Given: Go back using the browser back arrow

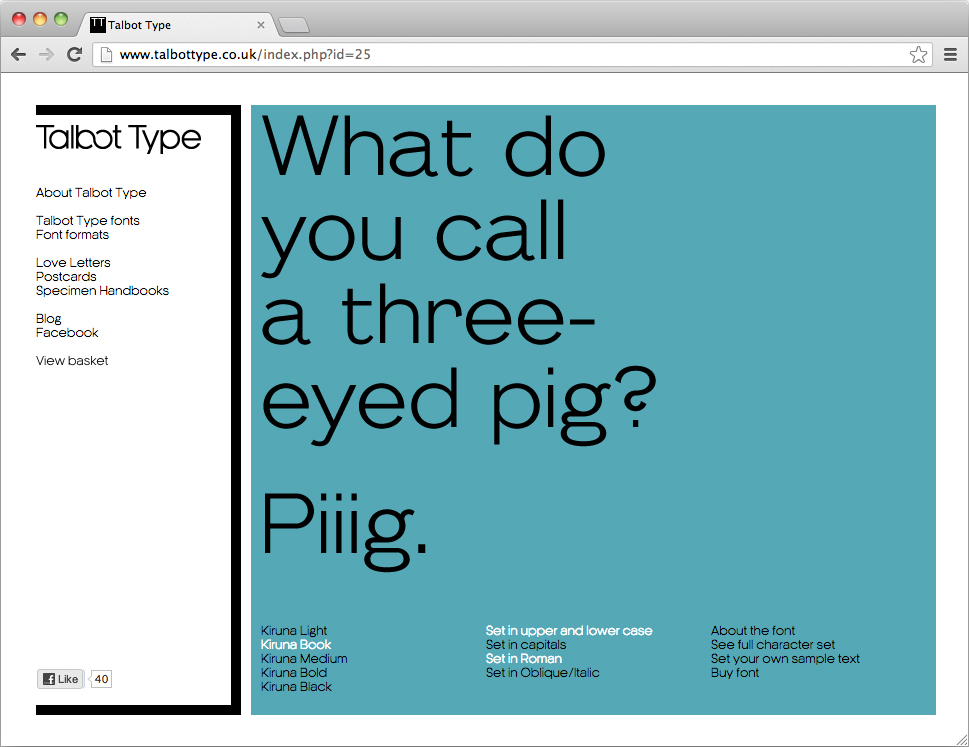Looking at the screenshot, I should 19,54.
